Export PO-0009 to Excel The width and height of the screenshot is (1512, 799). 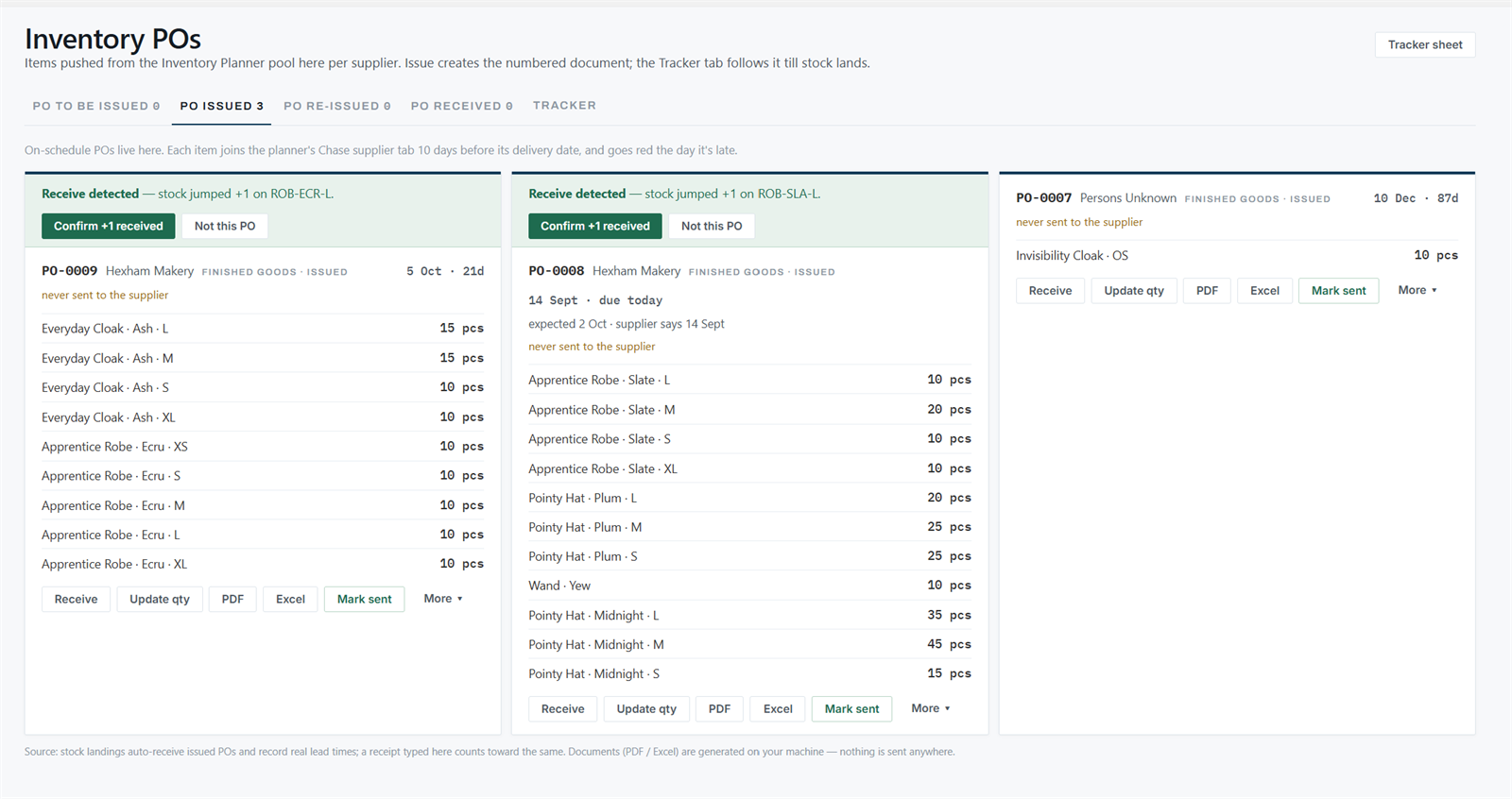290,599
